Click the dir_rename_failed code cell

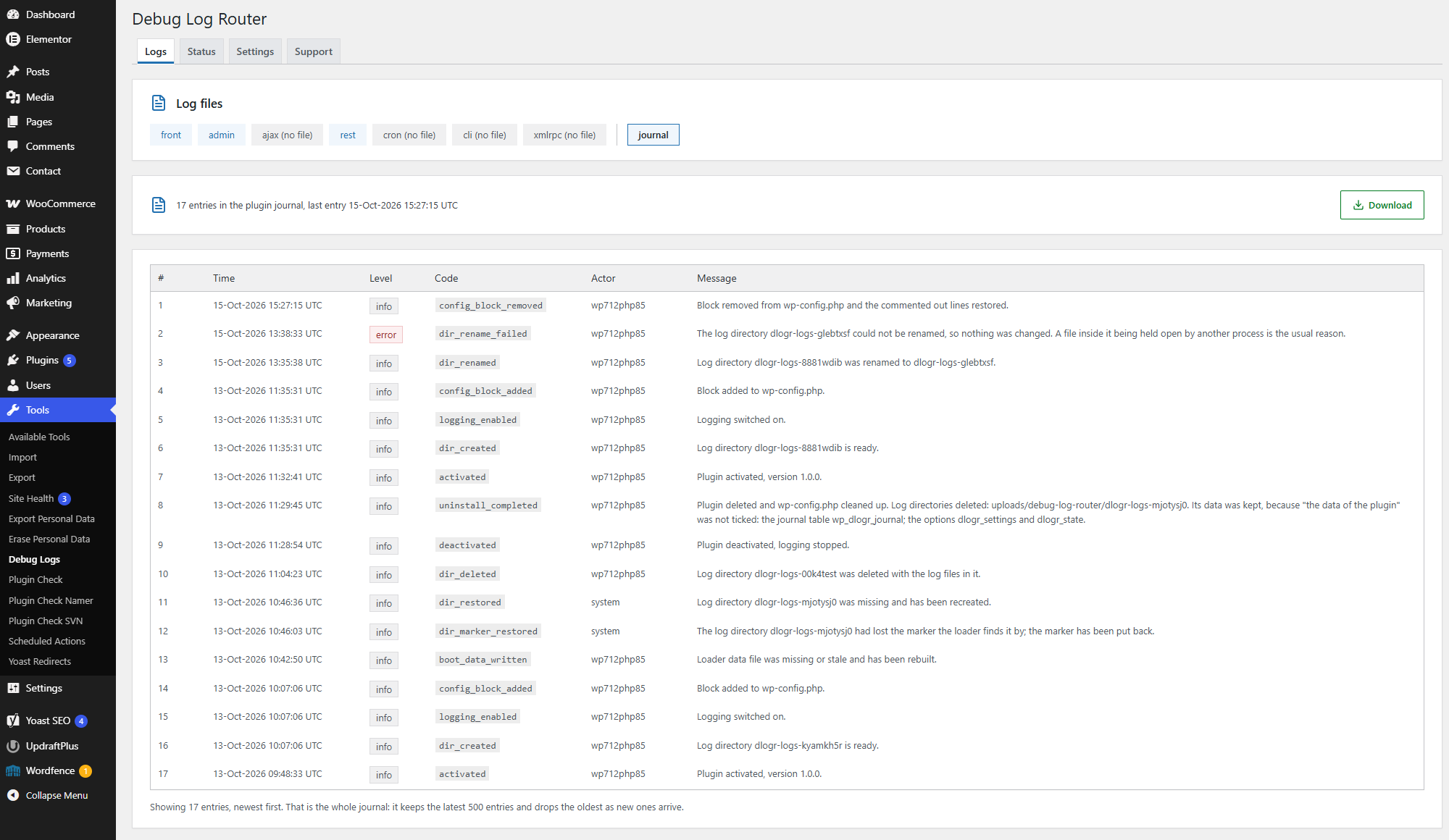click(483, 334)
